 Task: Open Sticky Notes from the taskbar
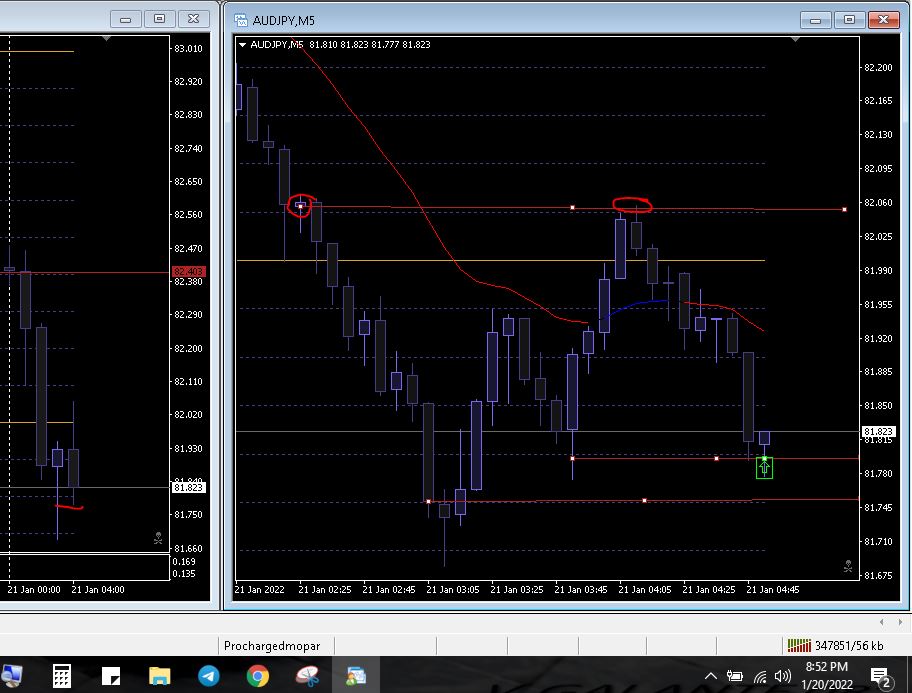coord(110,676)
